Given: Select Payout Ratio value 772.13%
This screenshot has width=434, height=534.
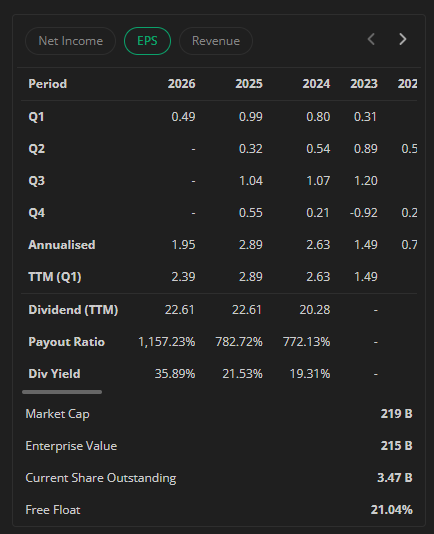Looking at the screenshot, I should 307,342.
